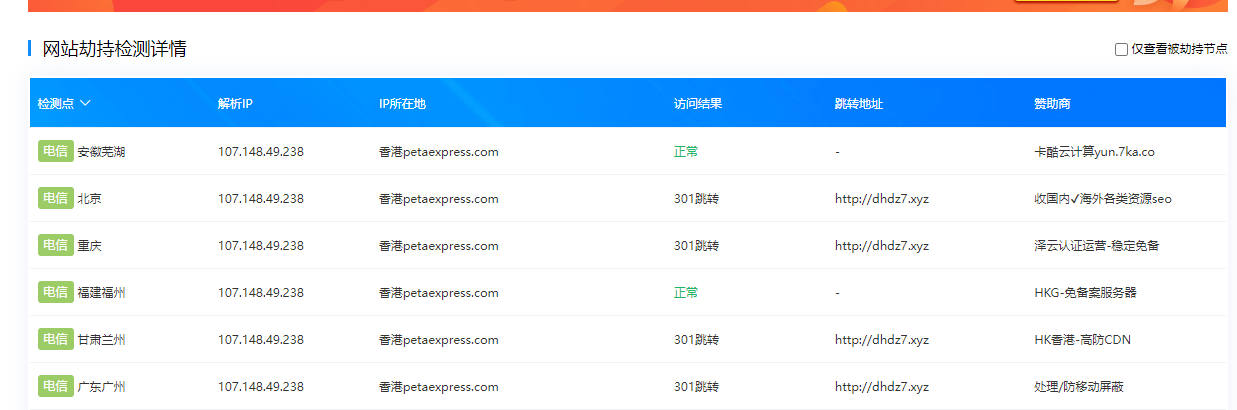Open the 甘肃兰州 detection node link

point(101,340)
